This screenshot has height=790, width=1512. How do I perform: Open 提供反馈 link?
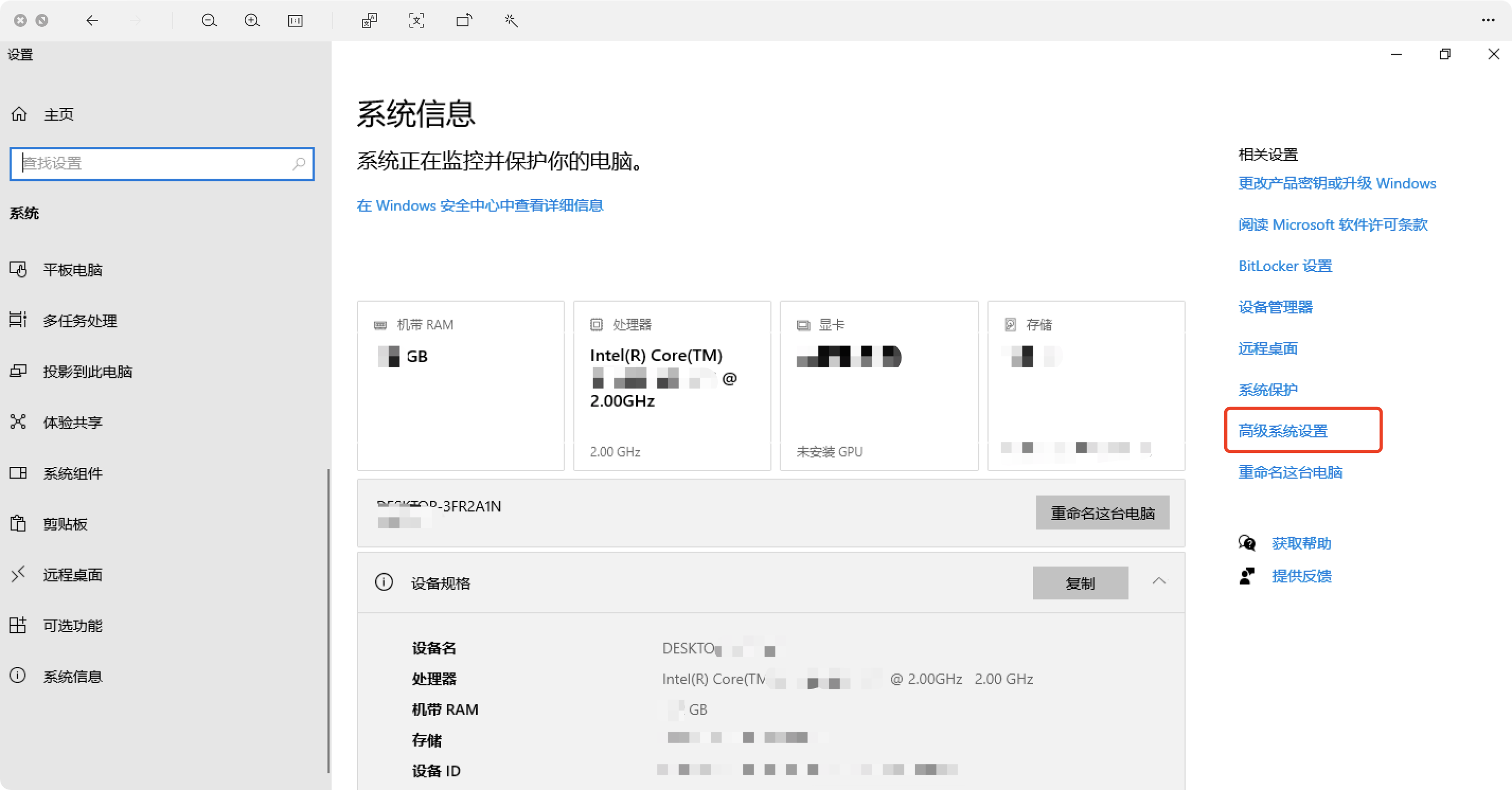pyautogui.click(x=1302, y=576)
